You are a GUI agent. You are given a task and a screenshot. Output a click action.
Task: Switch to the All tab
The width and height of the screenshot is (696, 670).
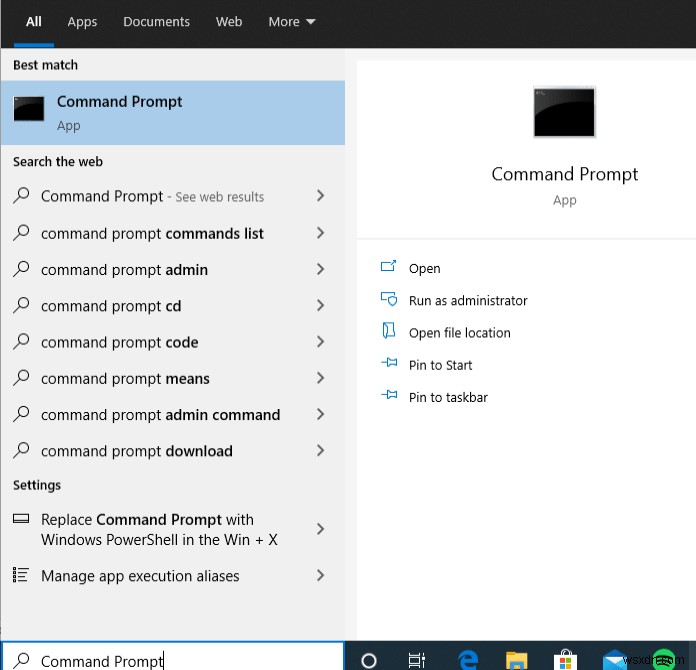point(33,22)
